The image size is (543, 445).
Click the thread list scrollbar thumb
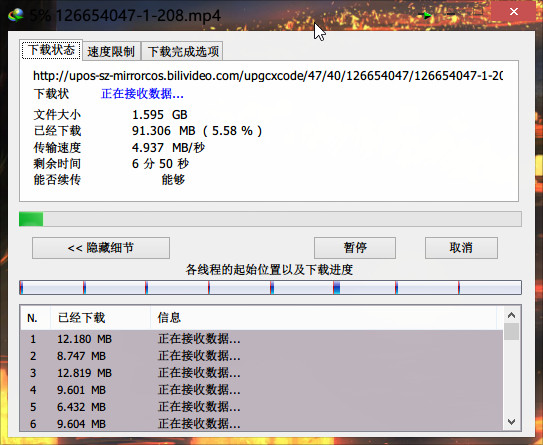pos(511,332)
